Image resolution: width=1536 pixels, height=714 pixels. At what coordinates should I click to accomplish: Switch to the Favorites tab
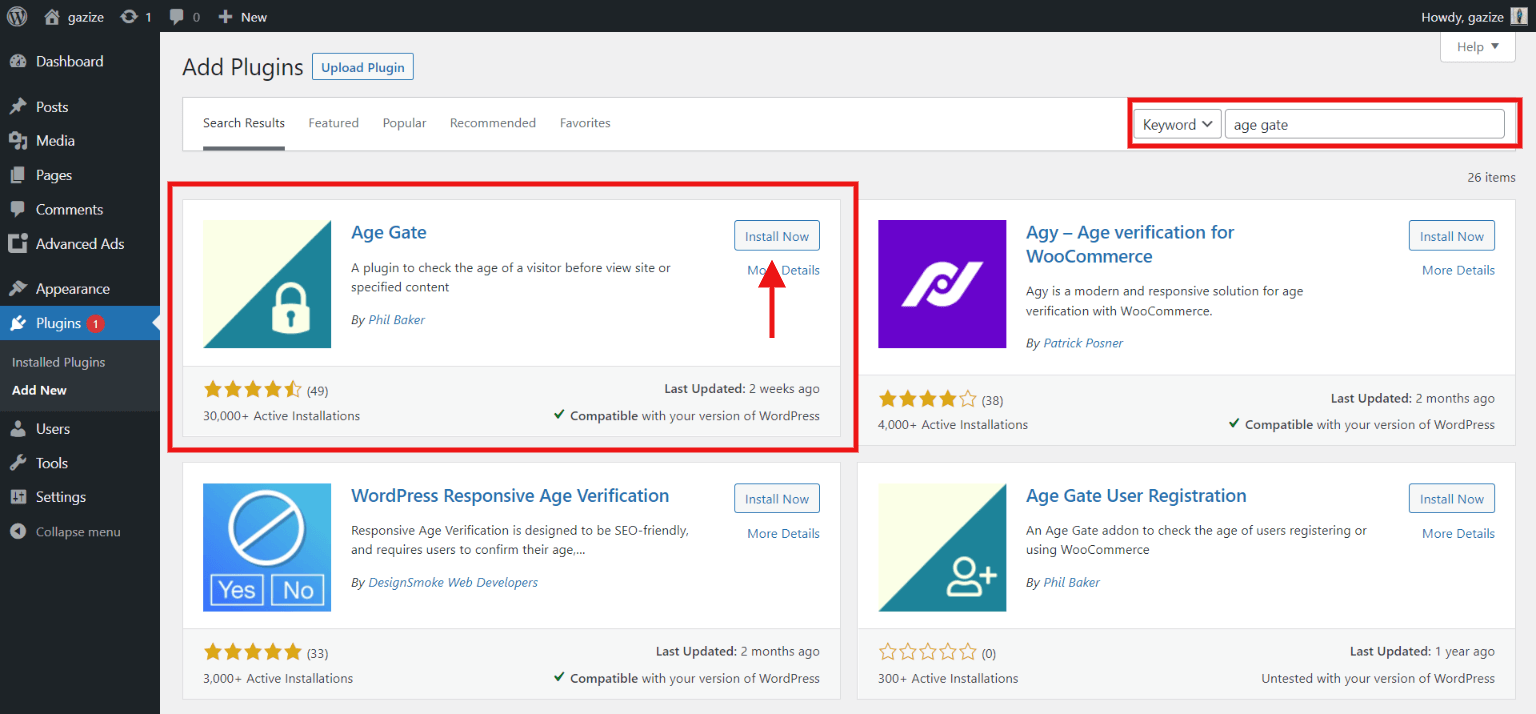click(585, 123)
